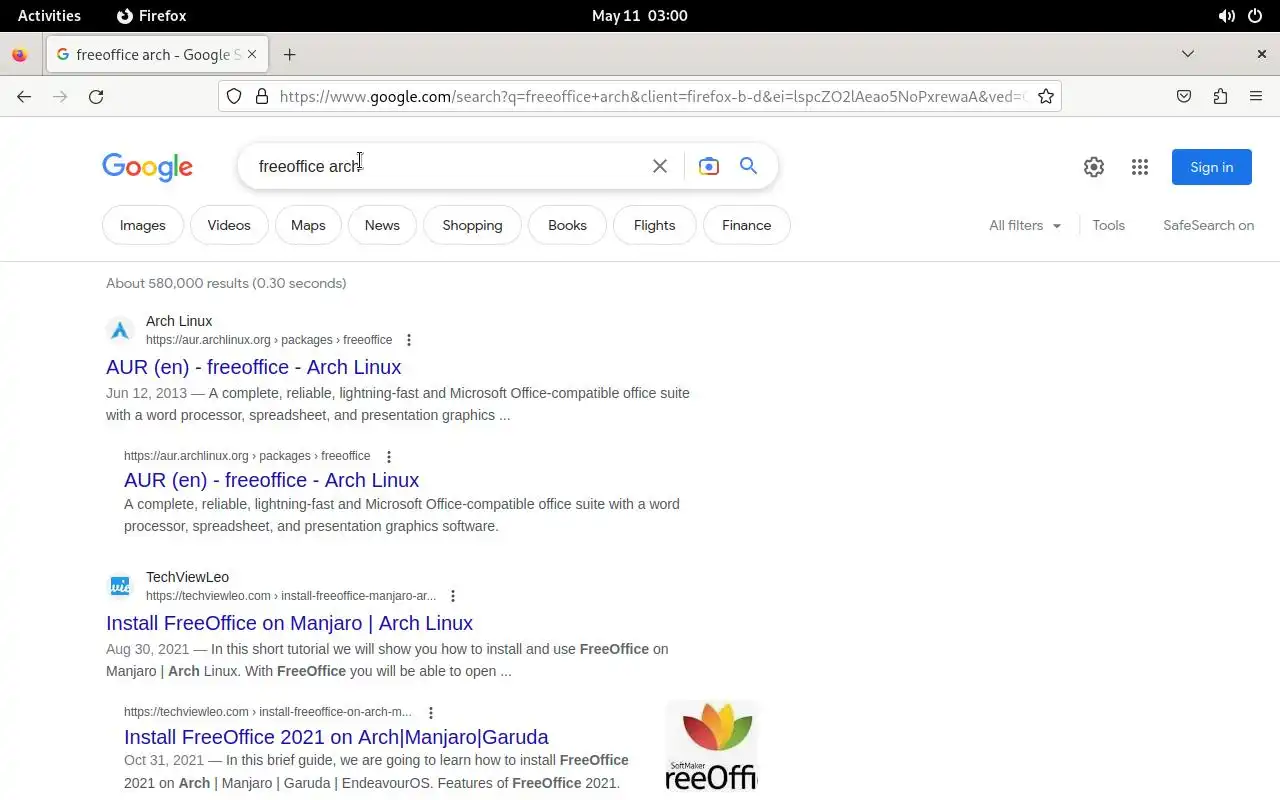The height and width of the screenshot is (800, 1280).
Task: Click the Jun 12, 2013 result snippet
Action: (398, 404)
